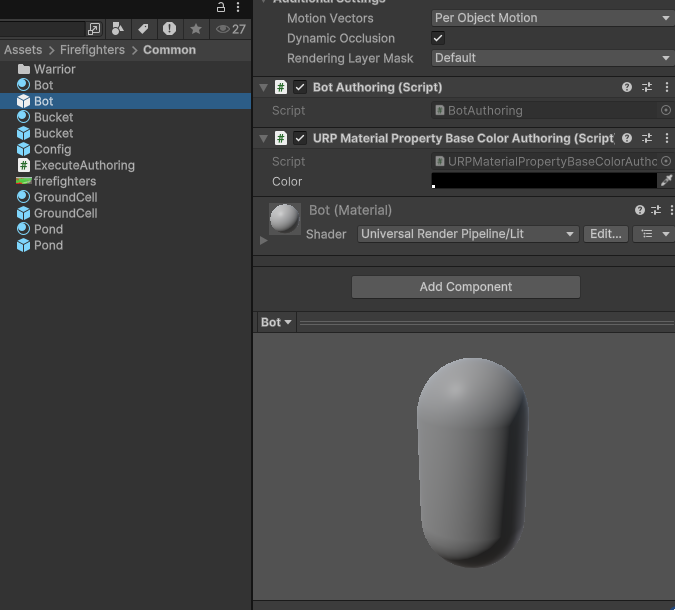Screen dimensions: 675x610
Task: Activate the Color eyedropper tool
Action: click(666, 181)
